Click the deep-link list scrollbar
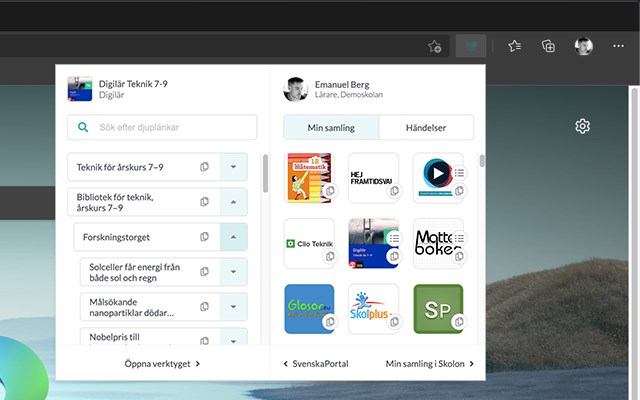 [265, 173]
